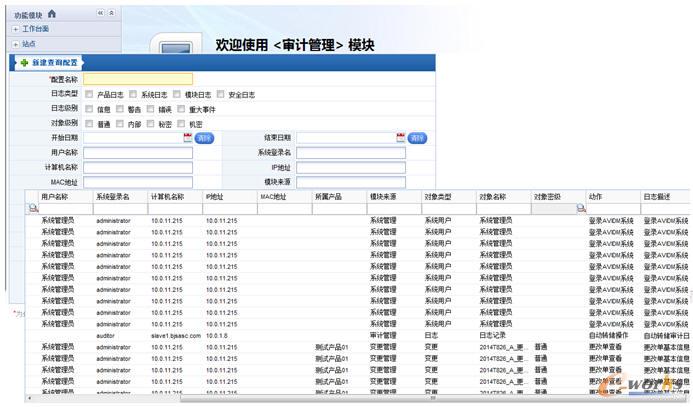Clear the end date with 清除 button
Viewport: 693px width, 407px height.
(417, 138)
